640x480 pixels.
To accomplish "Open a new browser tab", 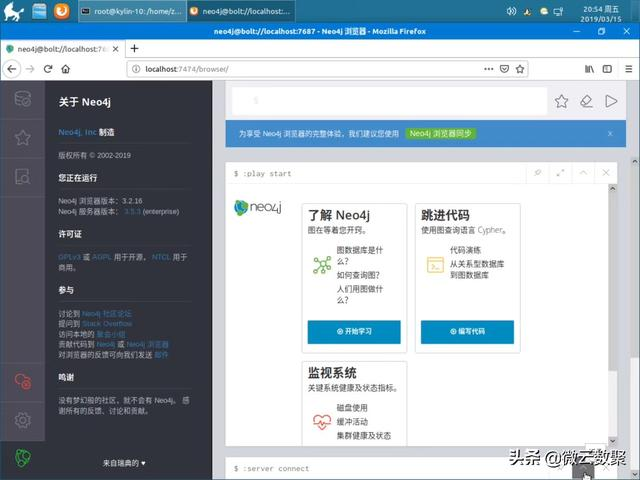I will [x=134, y=49].
